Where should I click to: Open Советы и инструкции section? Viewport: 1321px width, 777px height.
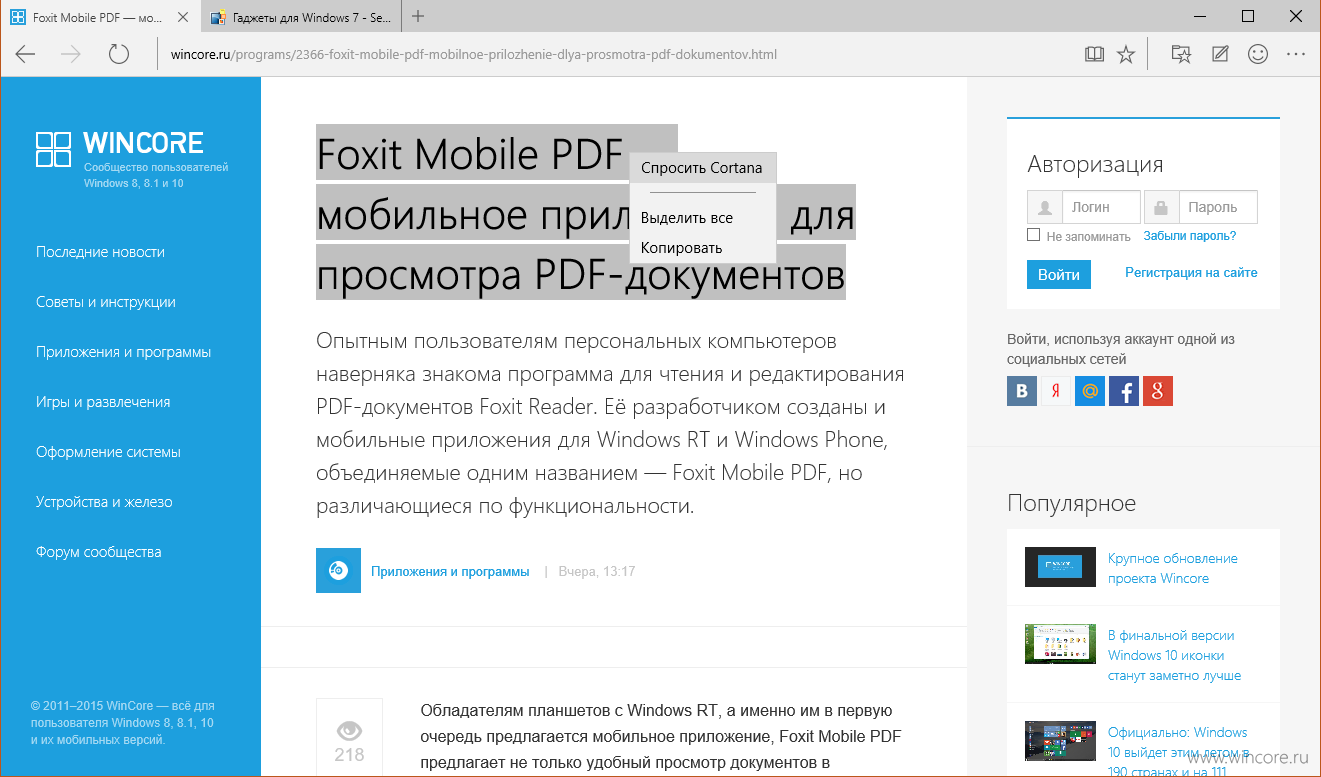click(x=106, y=302)
